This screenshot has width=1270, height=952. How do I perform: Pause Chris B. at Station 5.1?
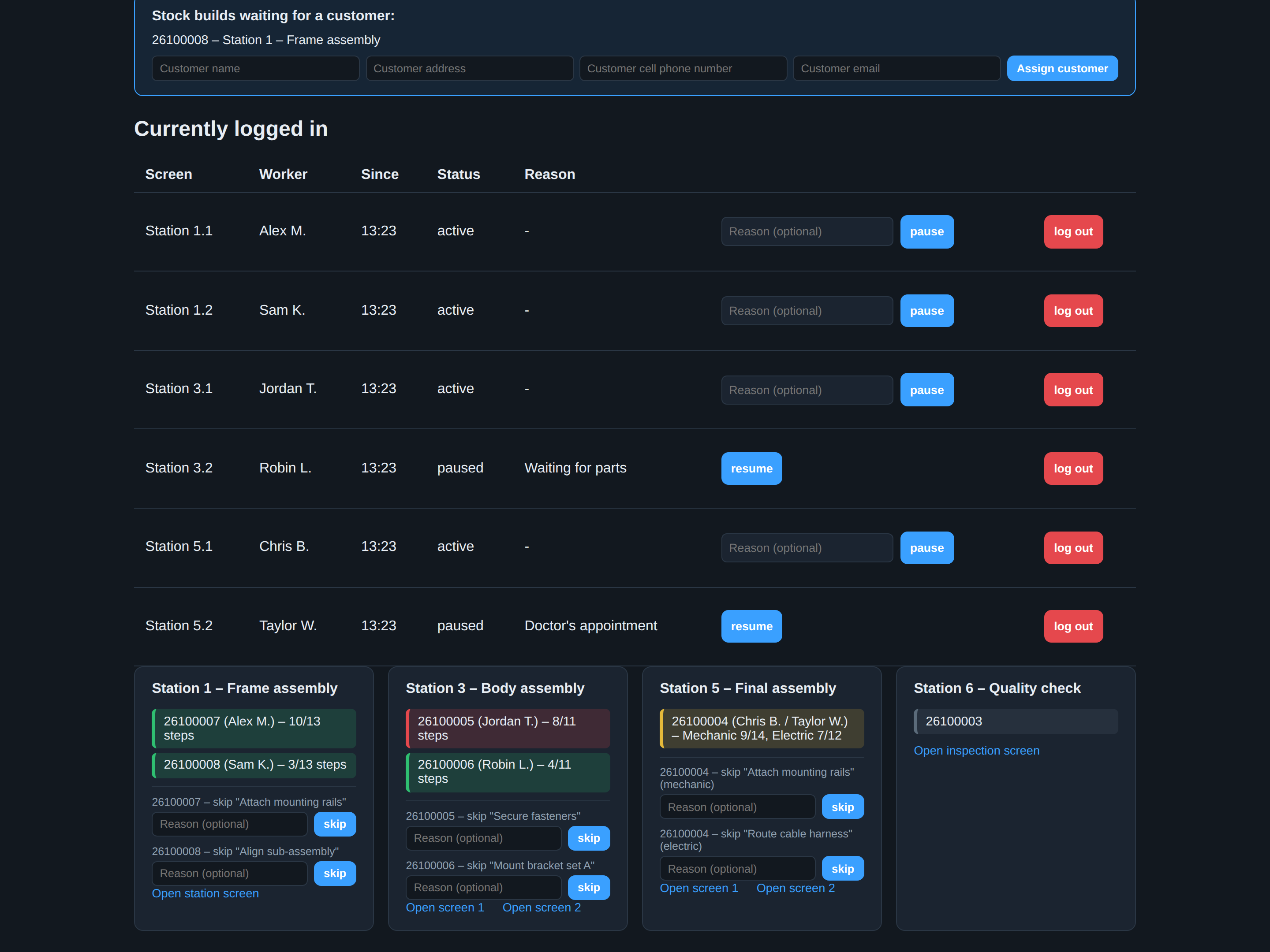click(x=926, y=548)
